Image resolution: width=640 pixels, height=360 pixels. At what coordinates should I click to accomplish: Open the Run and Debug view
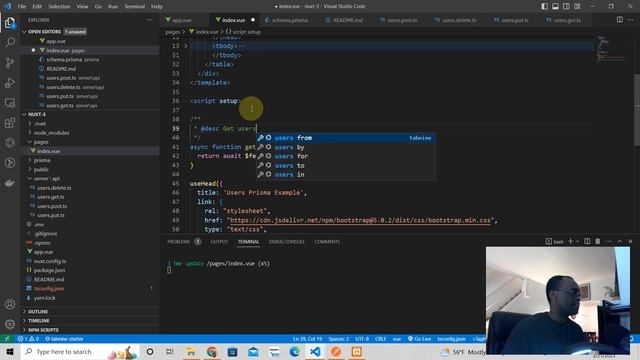tap(10, 82)
